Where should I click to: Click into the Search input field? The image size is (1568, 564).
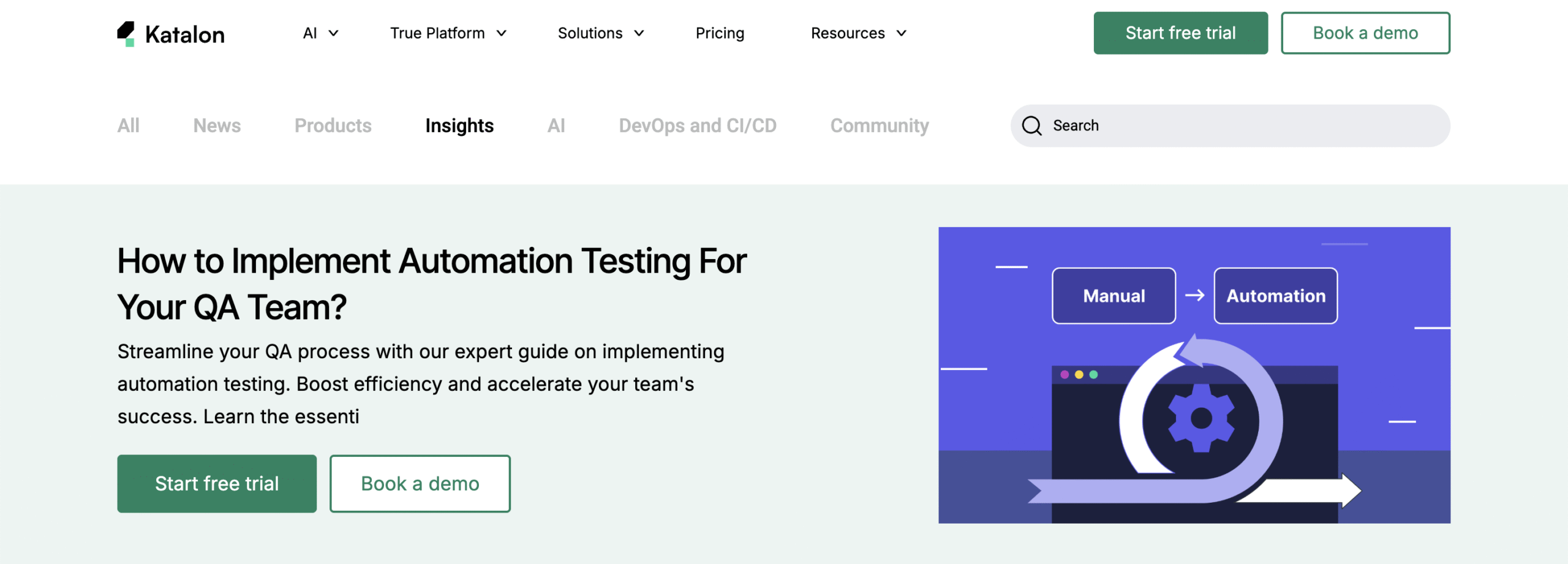(x=1243, y=126)
